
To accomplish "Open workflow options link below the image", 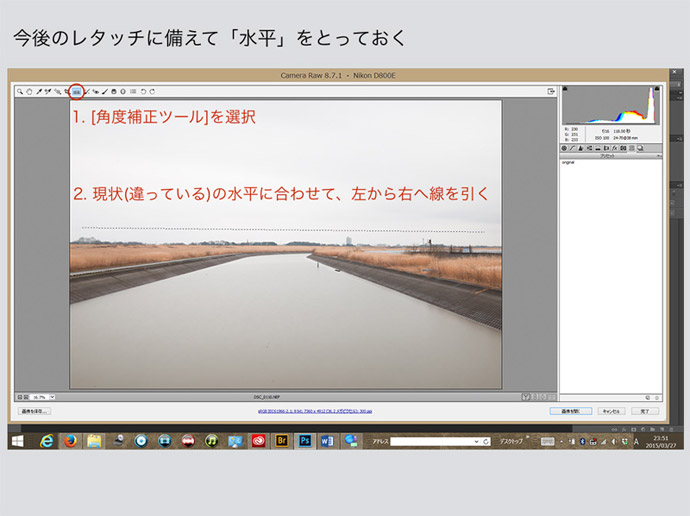I will click(x=315, y=411).
